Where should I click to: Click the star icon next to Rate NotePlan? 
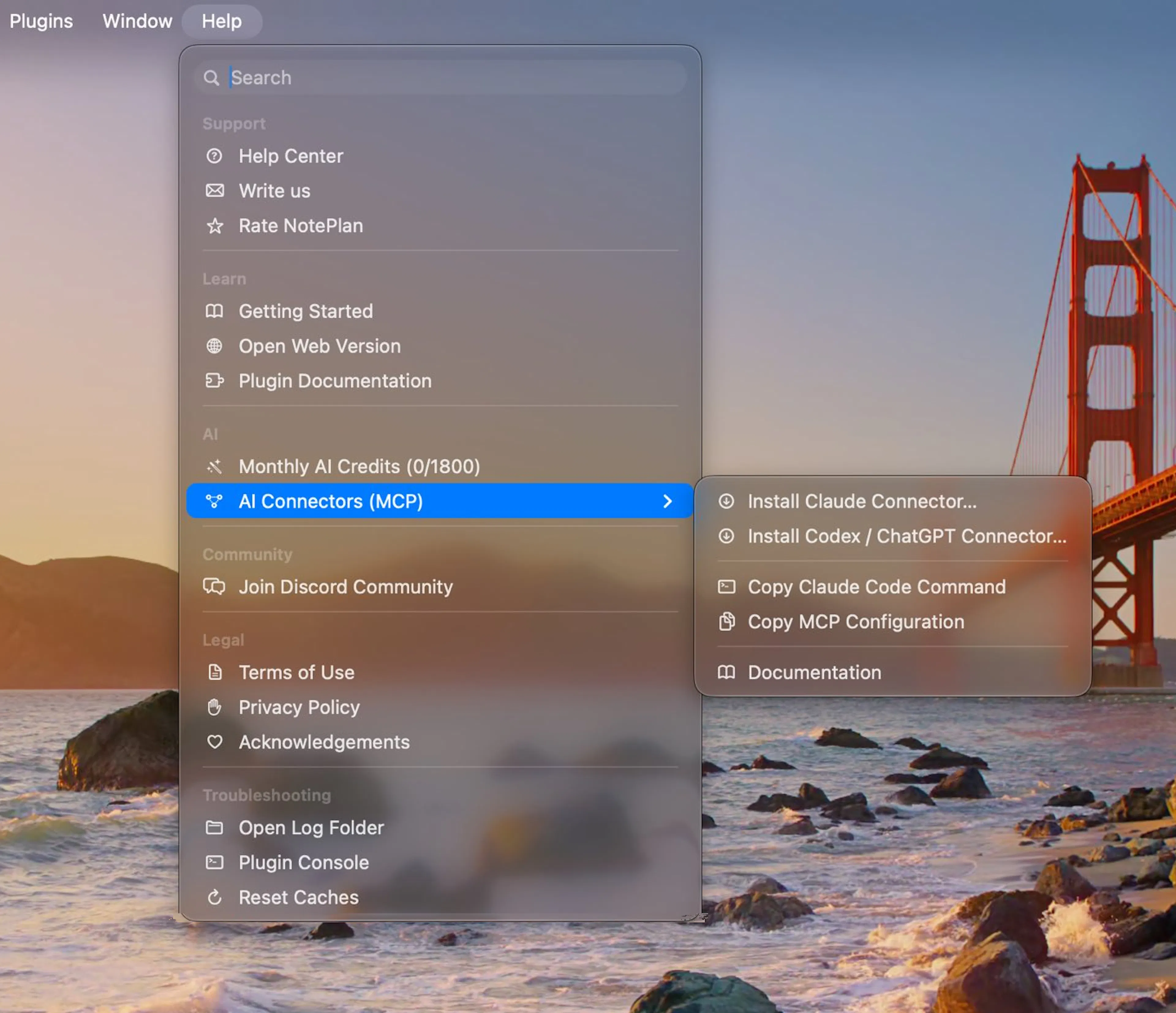tap(214, 225)
